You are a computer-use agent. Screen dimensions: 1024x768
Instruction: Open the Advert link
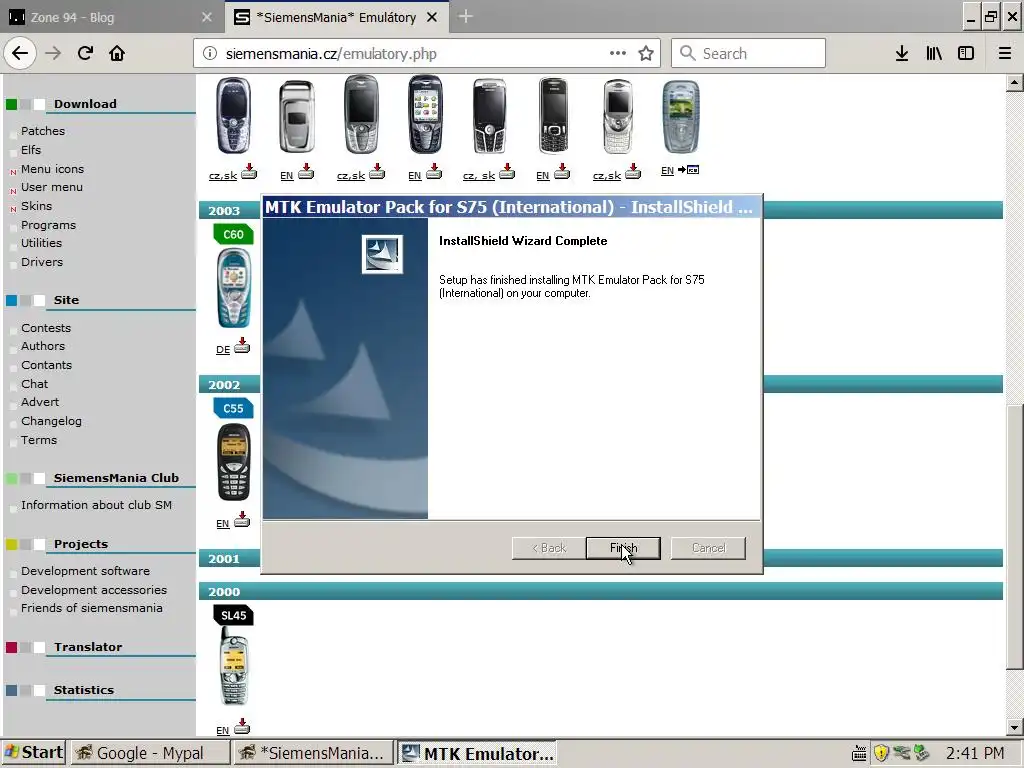point(40,402)
